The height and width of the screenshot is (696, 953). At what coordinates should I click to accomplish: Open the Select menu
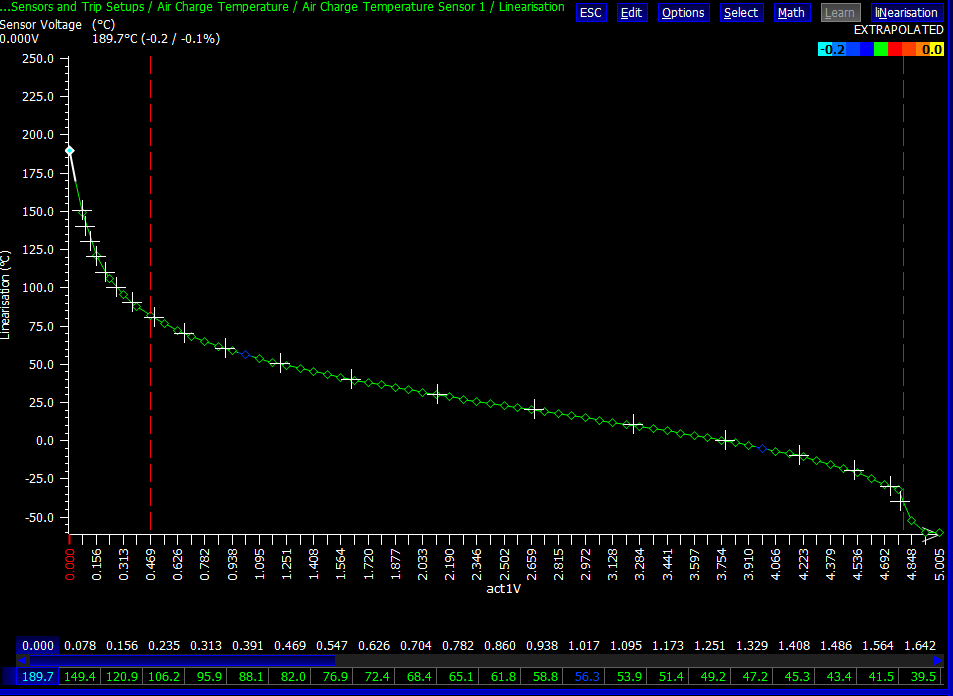pos(741,13)
